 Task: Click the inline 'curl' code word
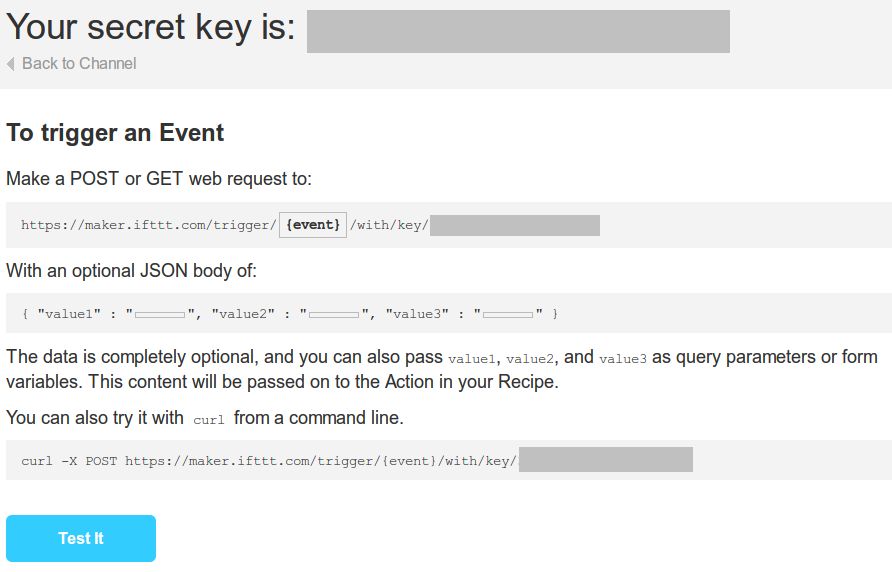[x=209, y=420]
